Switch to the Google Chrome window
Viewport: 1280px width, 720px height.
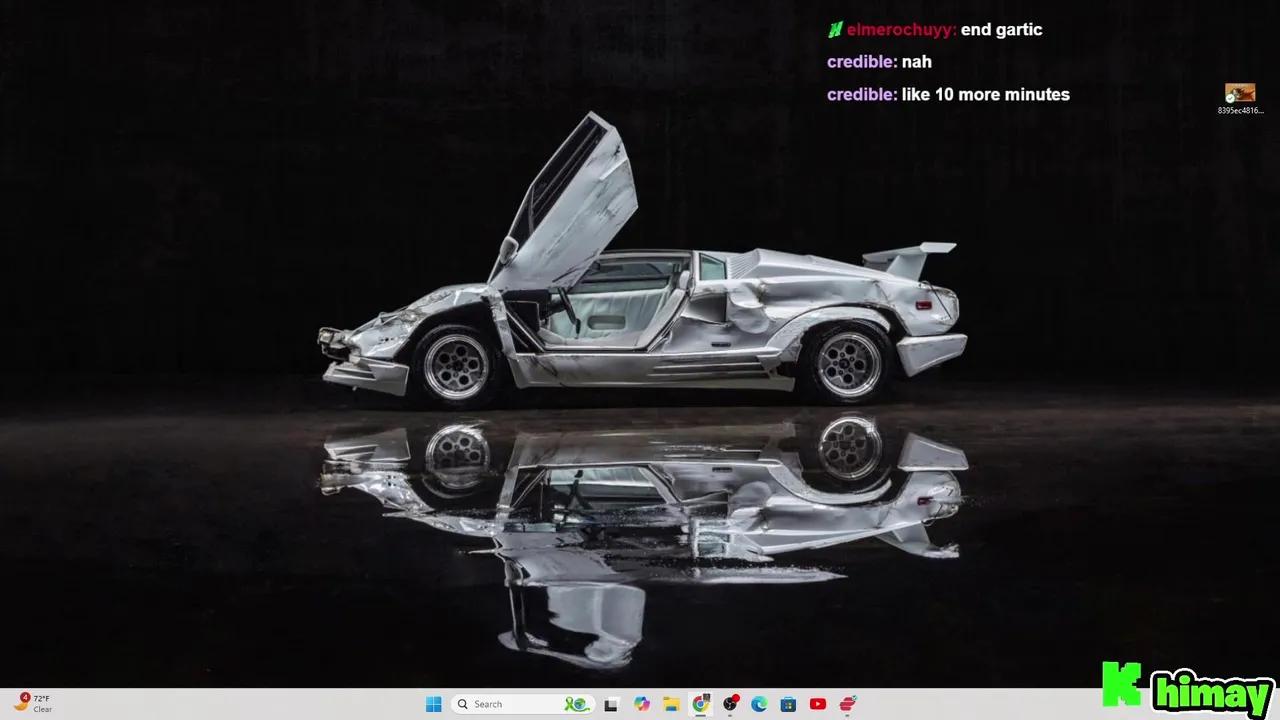pos(701,704)
